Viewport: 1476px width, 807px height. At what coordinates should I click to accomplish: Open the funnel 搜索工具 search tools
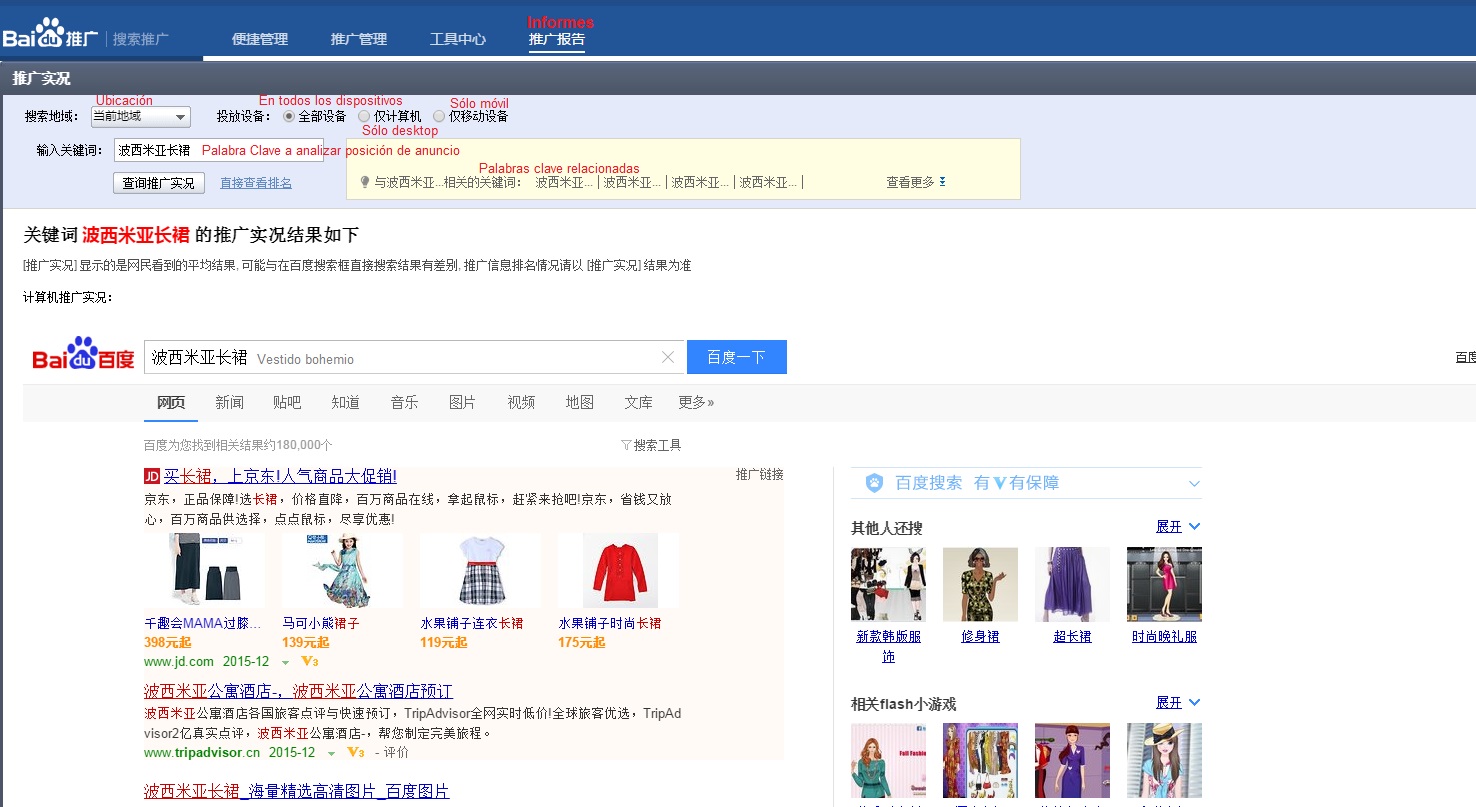tap(651, 445)
